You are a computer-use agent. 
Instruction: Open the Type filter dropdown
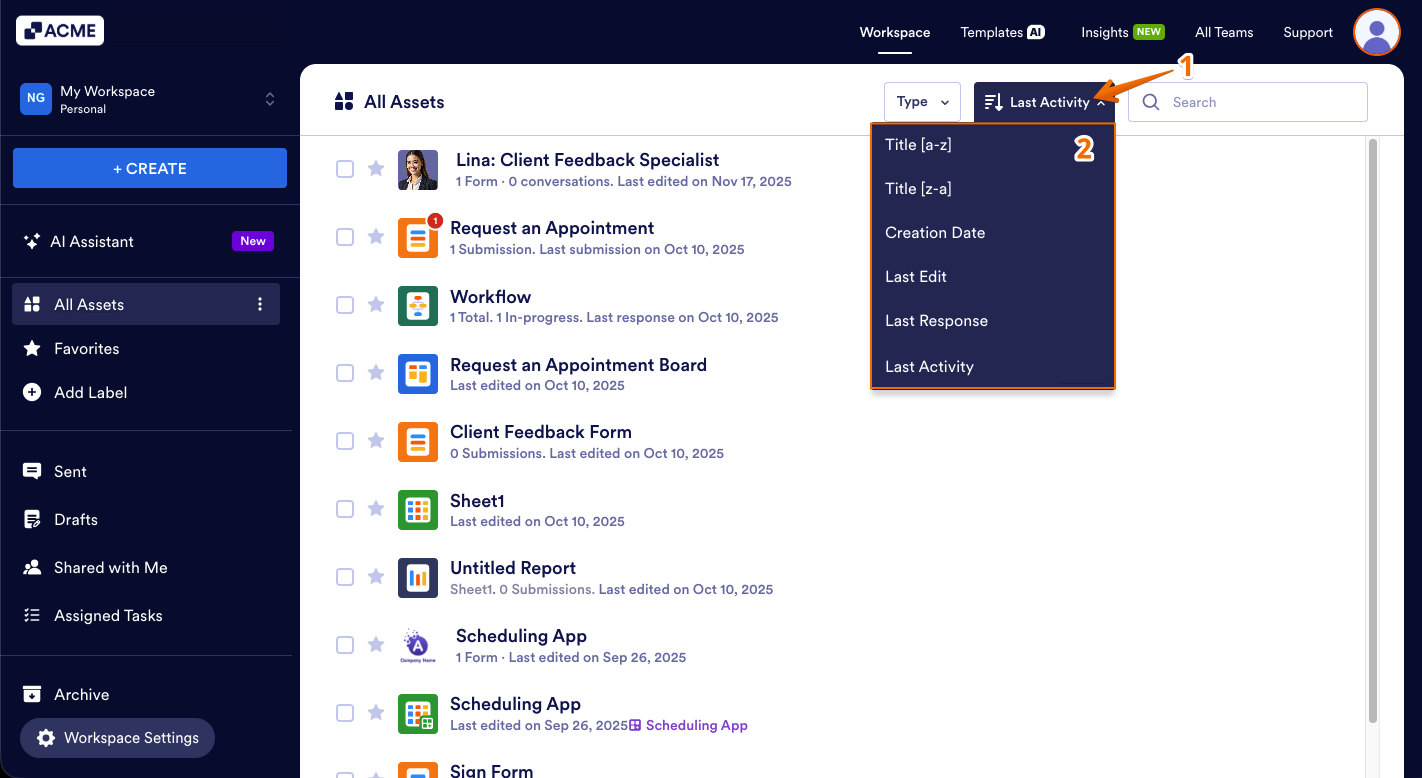coord(921,101)
